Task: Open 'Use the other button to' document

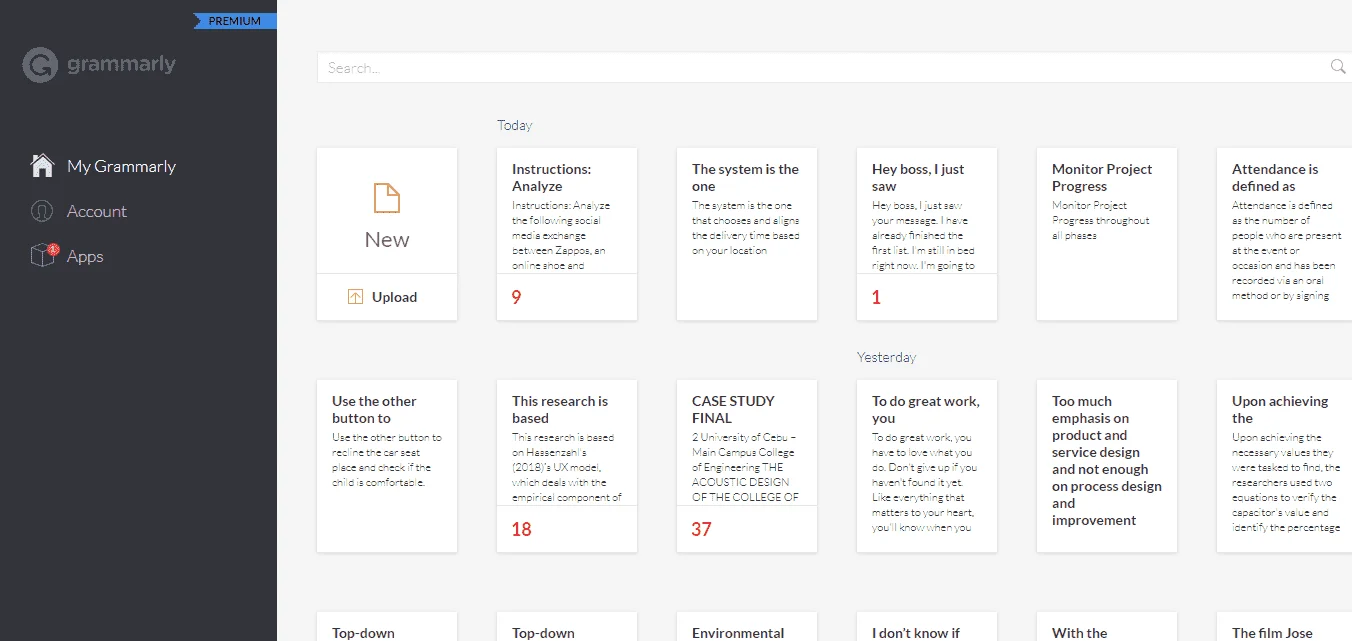Action: coord(387,466)
